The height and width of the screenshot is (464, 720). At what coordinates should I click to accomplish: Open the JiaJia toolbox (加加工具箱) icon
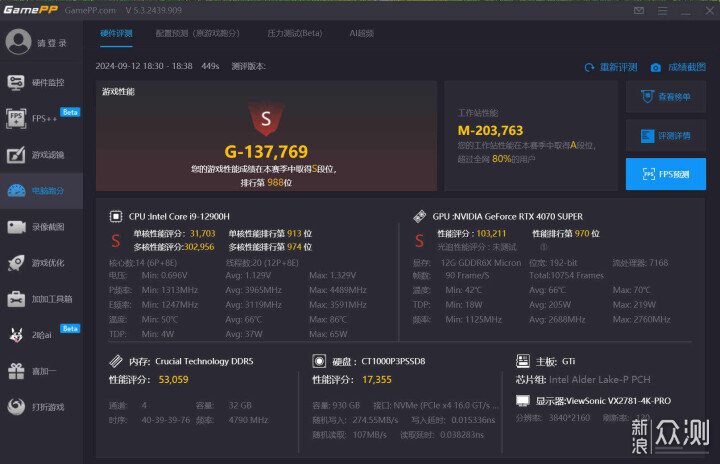tap(16, 299)
